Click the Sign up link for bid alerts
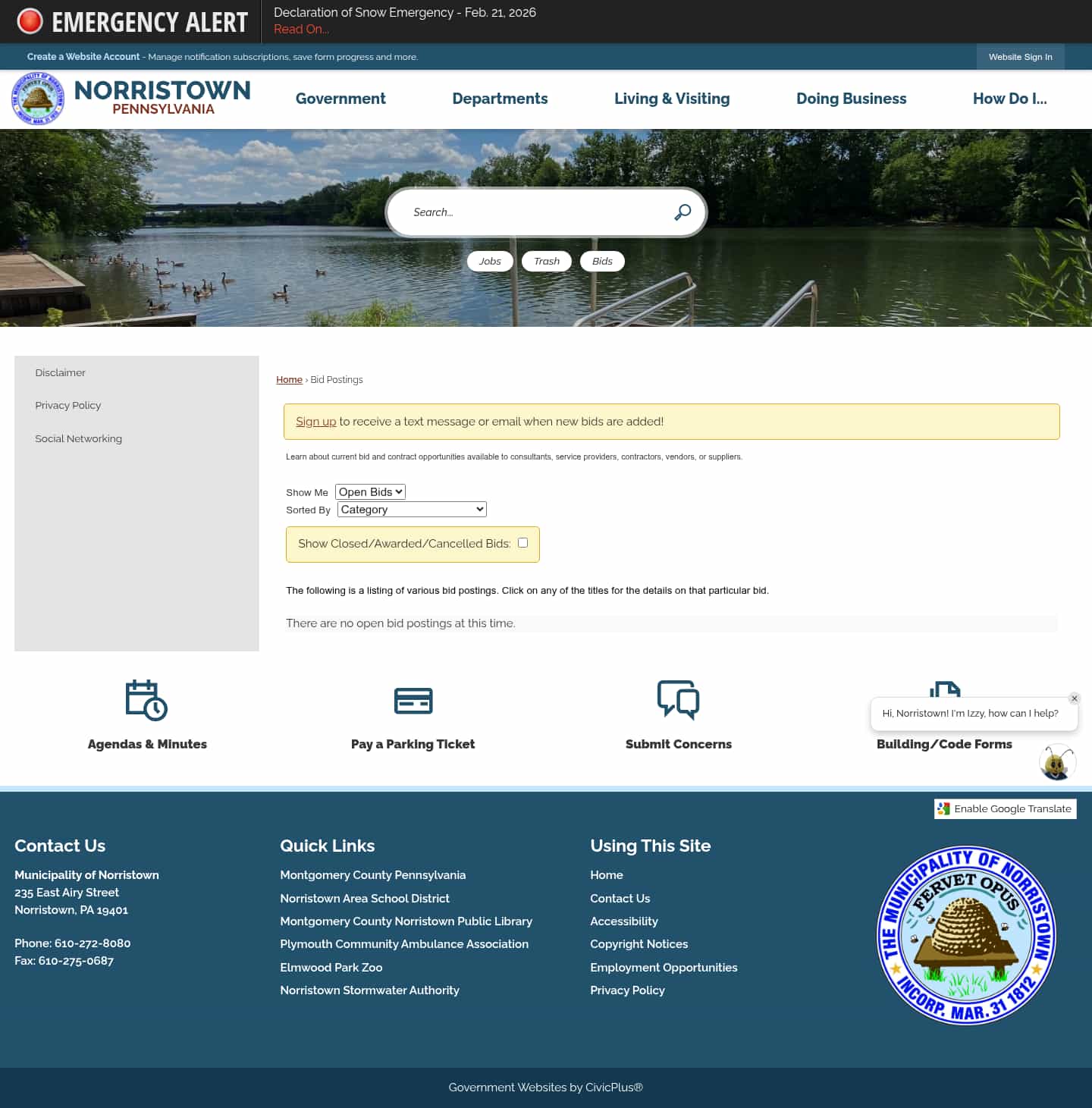 pyautogui.click(x=315, y=422)
